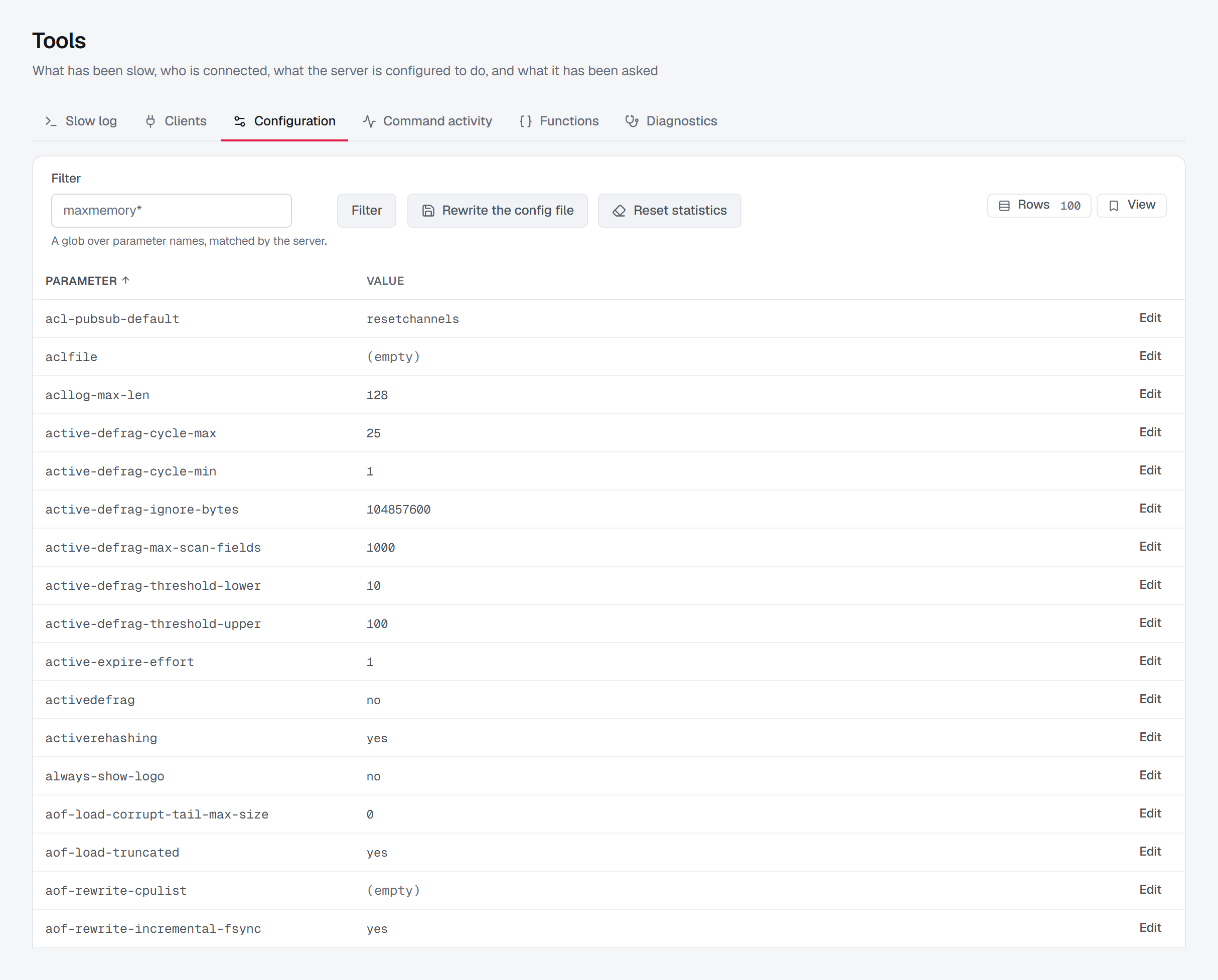Viewport: 1218px width, 980px height.
Task: Click the plug icon beside Clients
Action: tap(150, 121)
